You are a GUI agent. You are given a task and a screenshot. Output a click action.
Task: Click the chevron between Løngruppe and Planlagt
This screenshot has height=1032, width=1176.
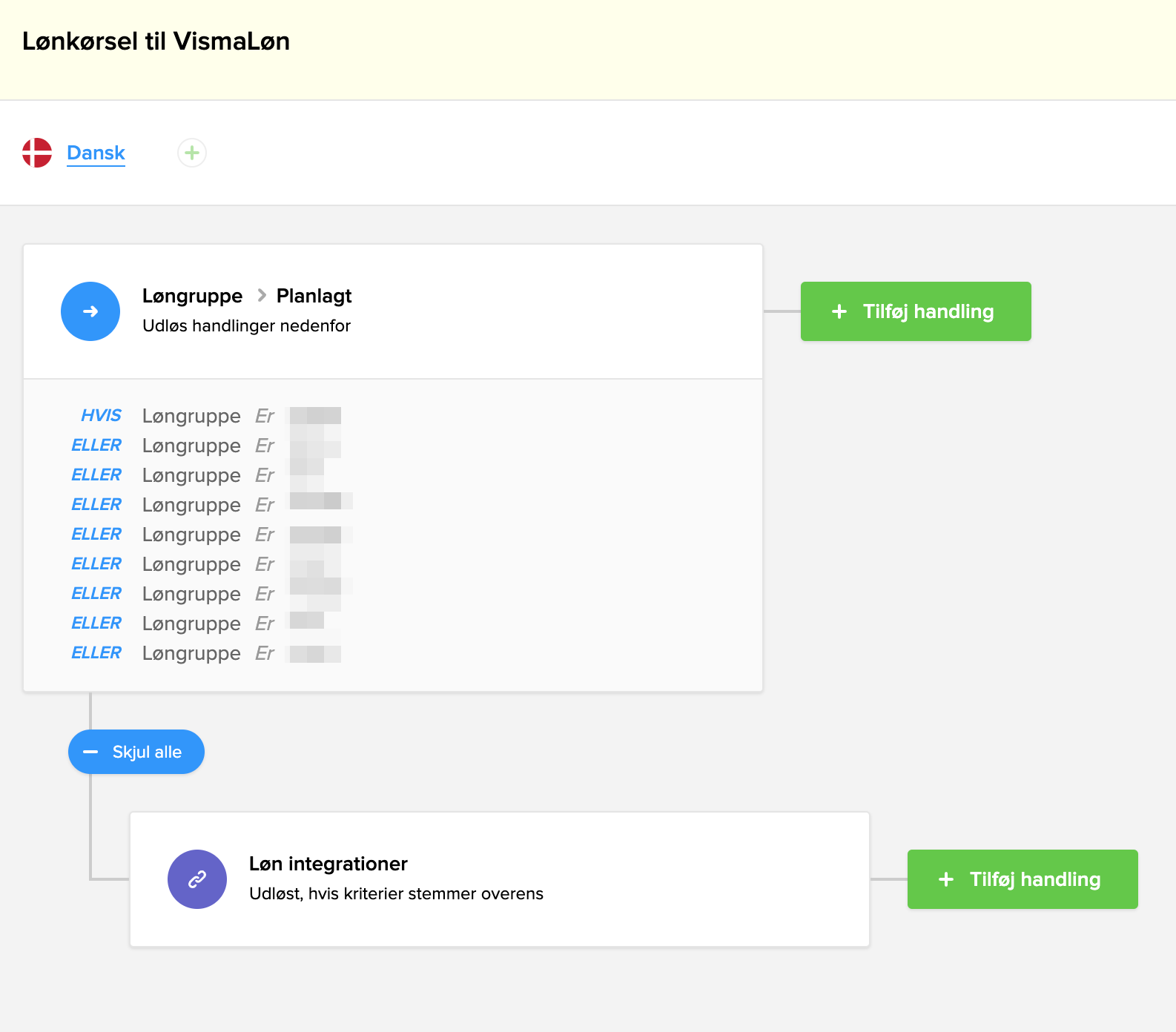(261, 296)
